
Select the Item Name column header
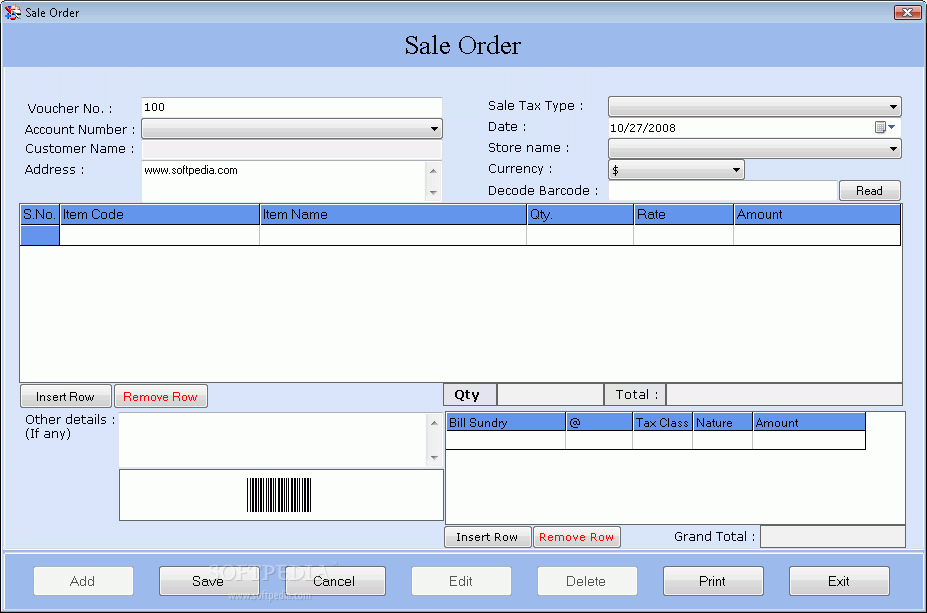pyautogui.click(x=393, y=215)
